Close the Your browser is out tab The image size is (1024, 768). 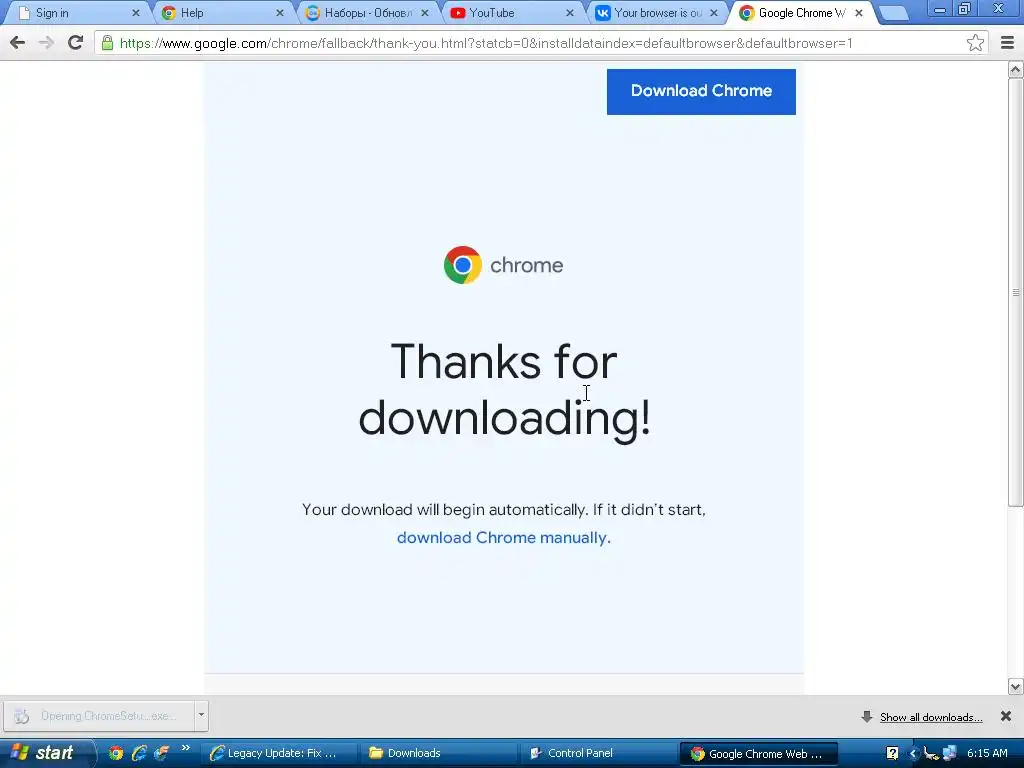(714, 13)
